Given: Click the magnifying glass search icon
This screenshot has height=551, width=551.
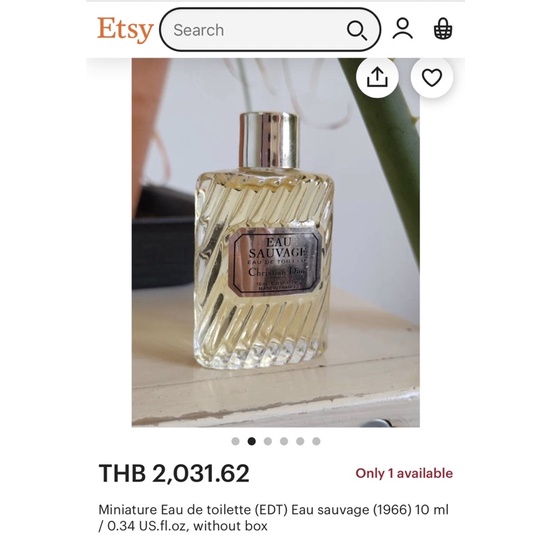Looking at the screenshot, I should (357, 30).
